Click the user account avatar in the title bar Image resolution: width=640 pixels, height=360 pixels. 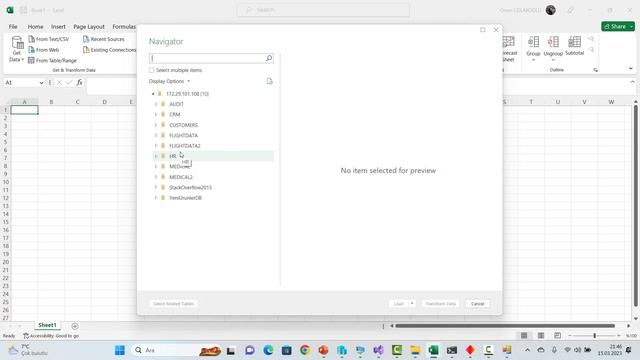click(x=551, y=10)
